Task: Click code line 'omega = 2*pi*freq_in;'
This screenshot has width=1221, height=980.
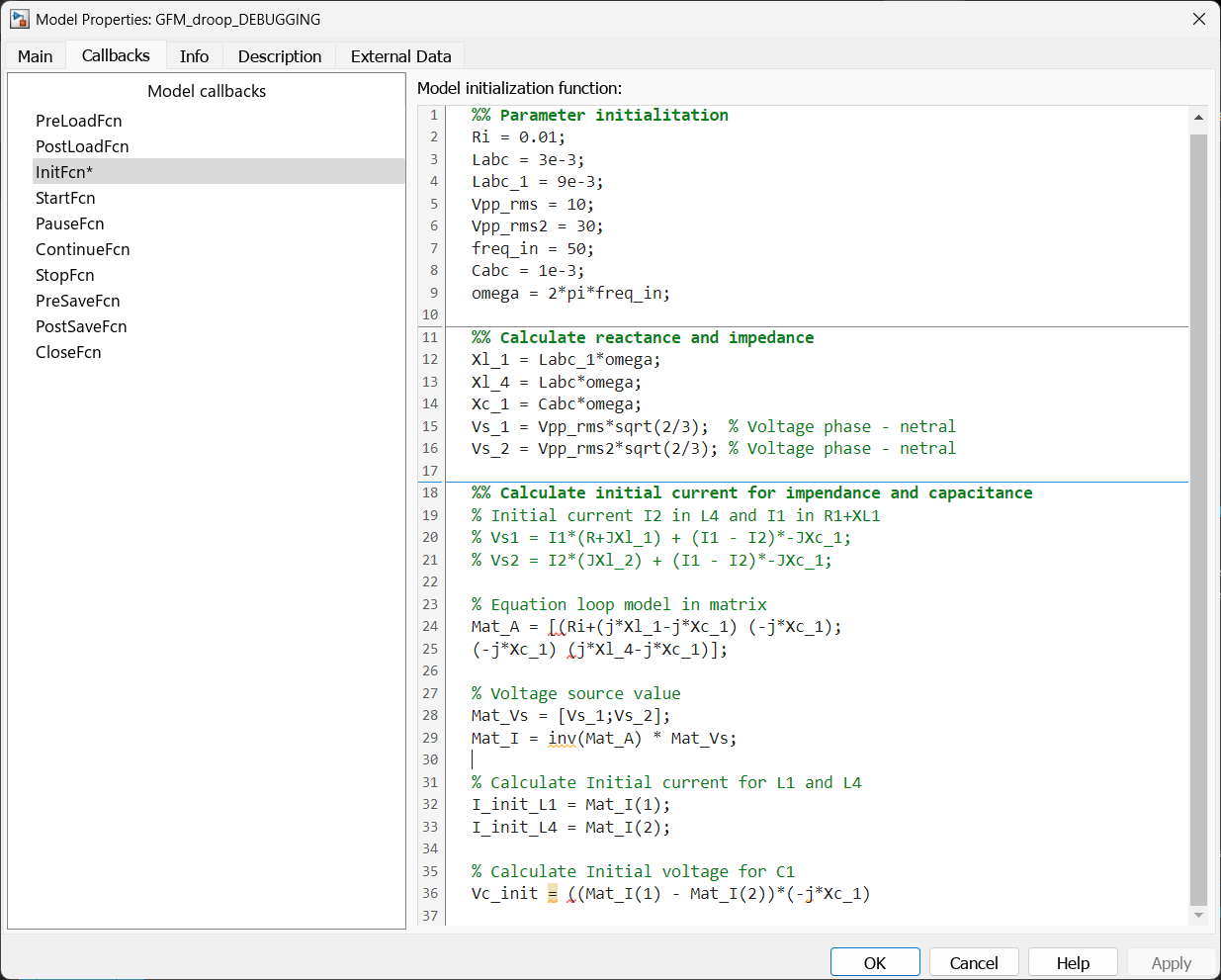Action: click(570, 294)
